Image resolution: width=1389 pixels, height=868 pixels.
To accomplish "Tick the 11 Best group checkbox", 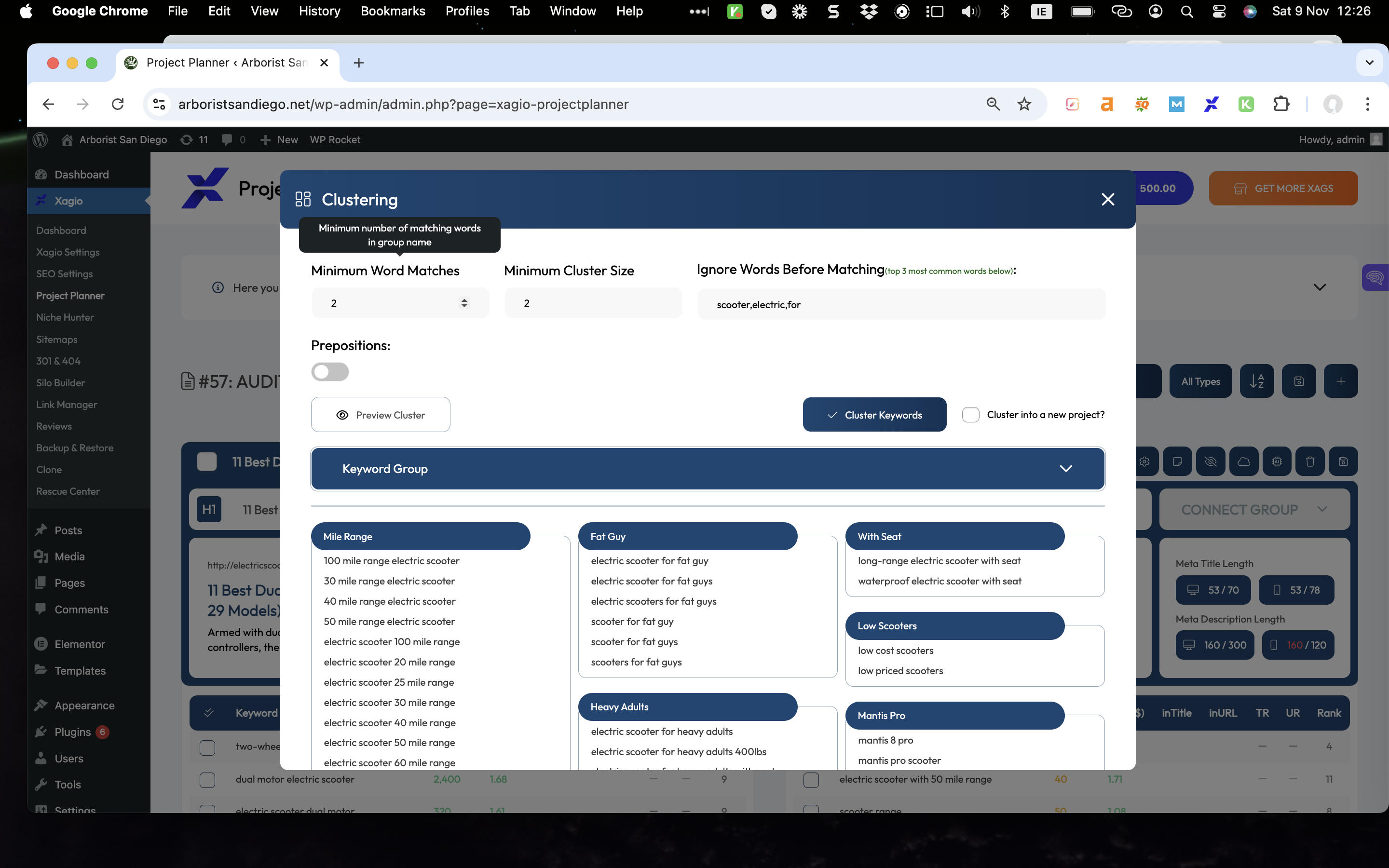I will pos(206,461).
